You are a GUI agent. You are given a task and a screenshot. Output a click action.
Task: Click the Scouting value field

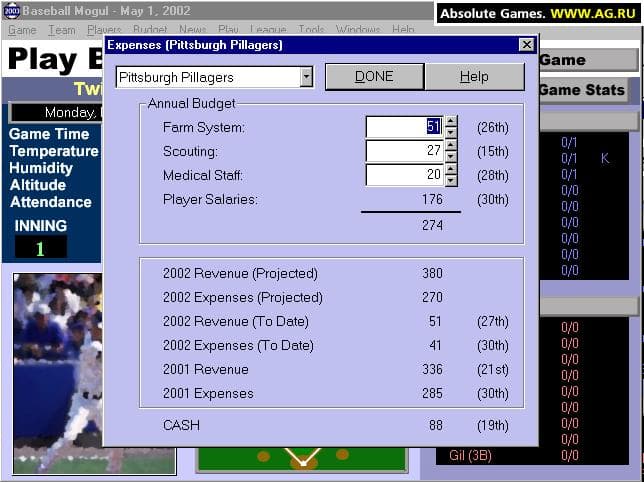(405, 151)
